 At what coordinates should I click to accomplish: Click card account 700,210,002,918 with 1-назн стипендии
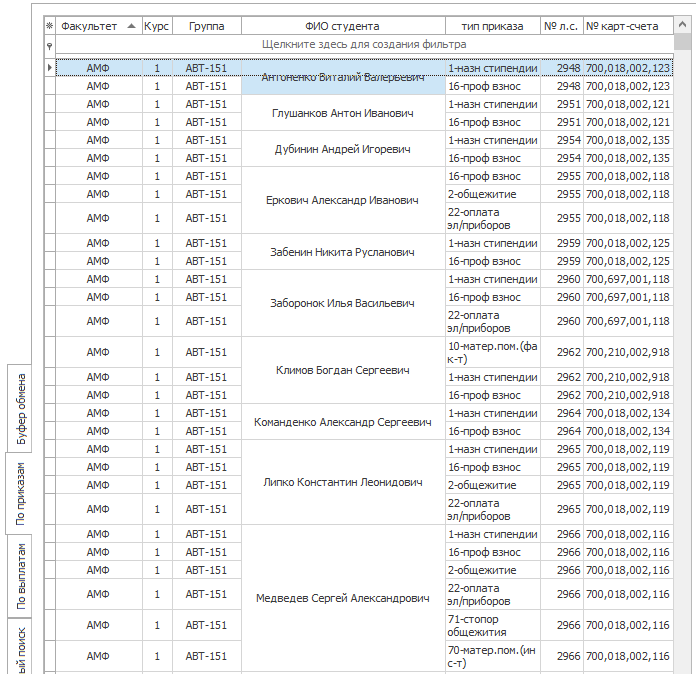pyautogui.click(x=628, y=377)
